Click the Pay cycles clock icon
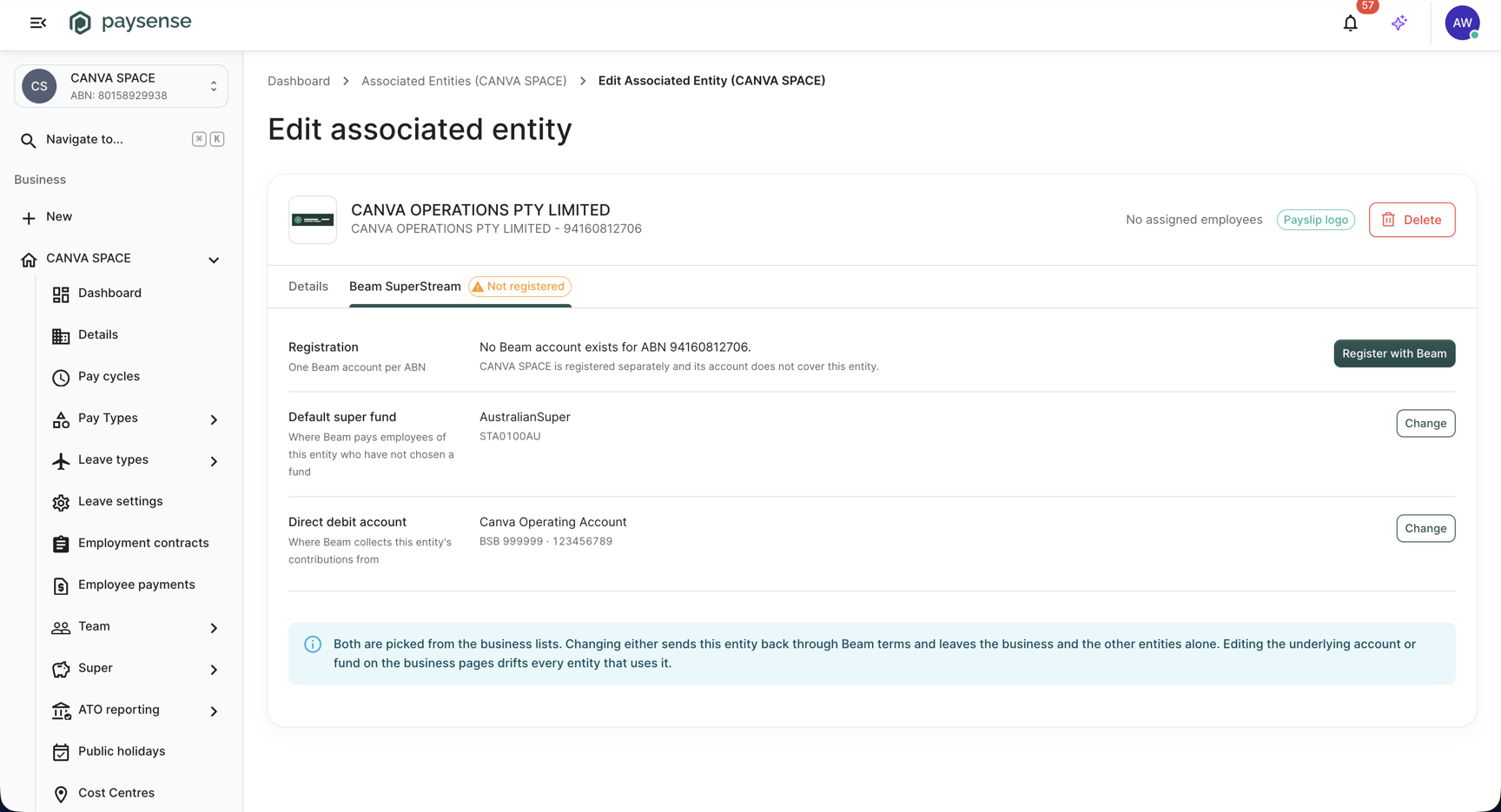This screenshot has width=1501, height=812. (61, 378)
